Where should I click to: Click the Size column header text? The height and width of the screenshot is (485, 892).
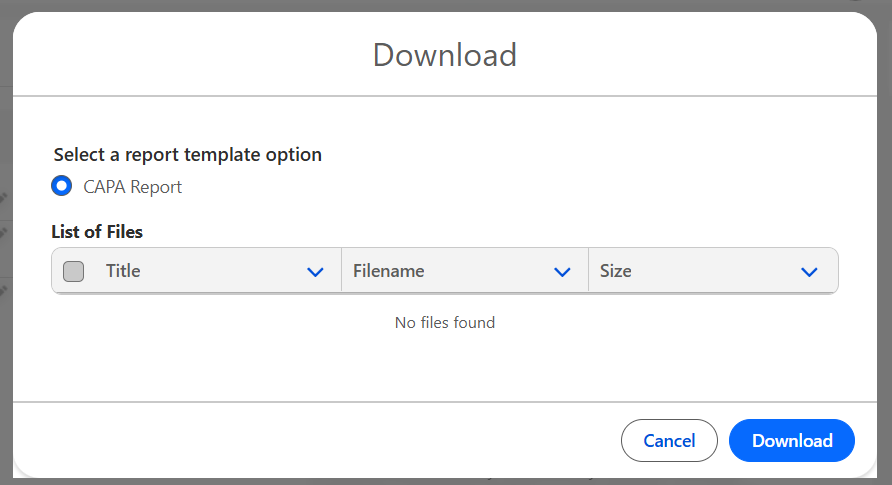[x=615, y=271]
